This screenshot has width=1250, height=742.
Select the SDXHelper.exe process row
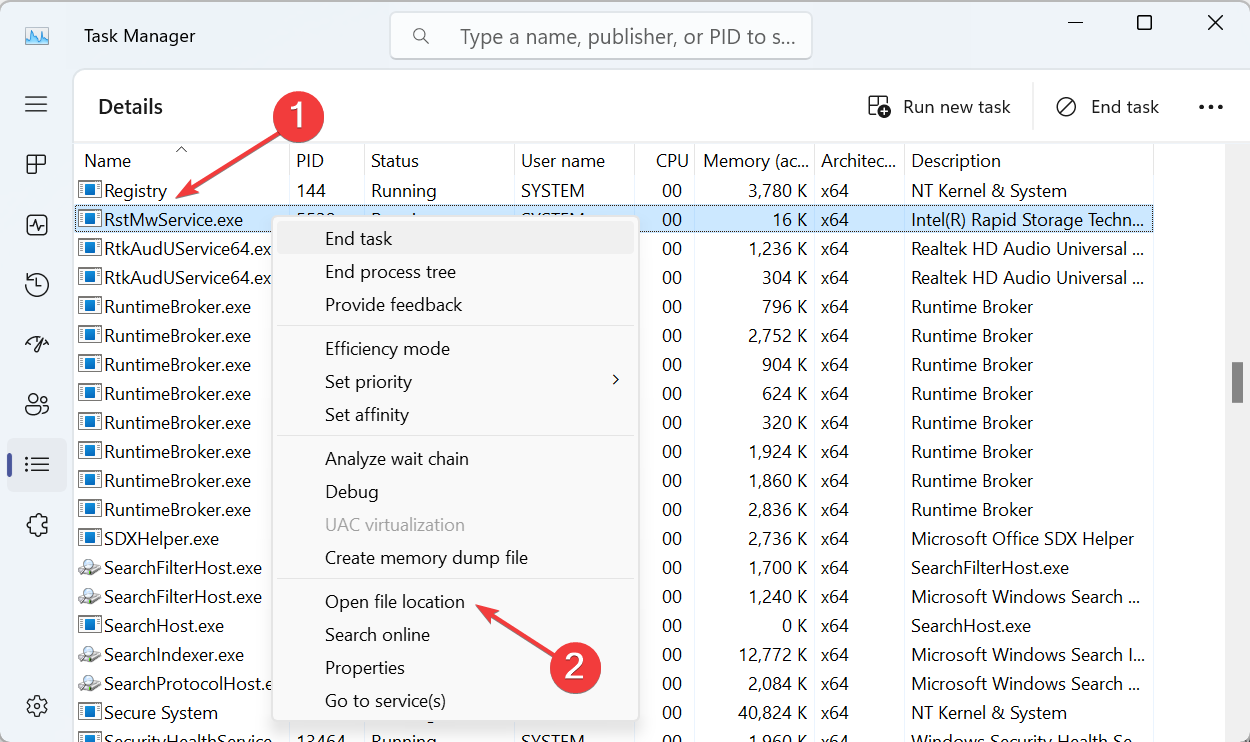pyautogui.click(x=161, y=539)
